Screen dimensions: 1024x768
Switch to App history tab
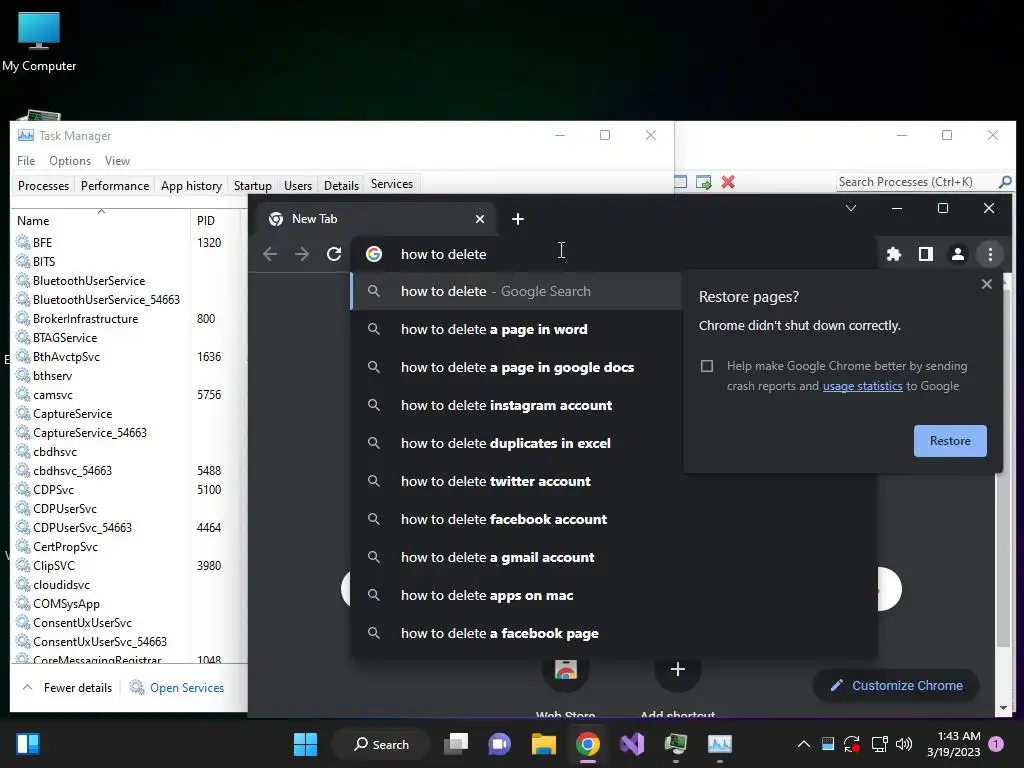191,186
